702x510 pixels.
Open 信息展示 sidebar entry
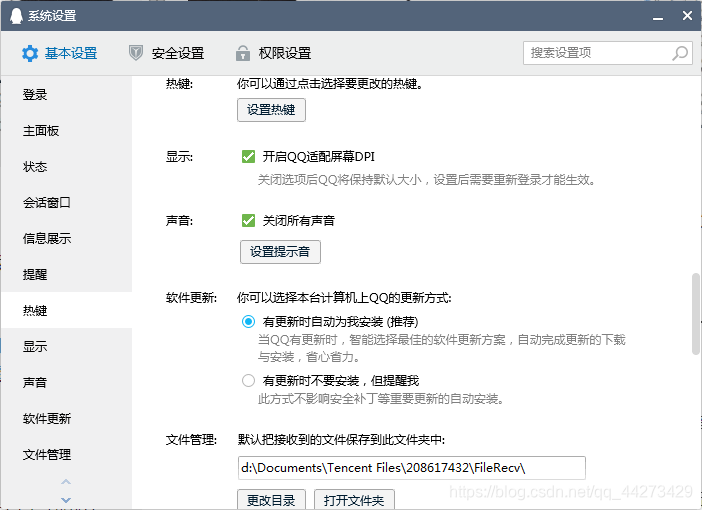click(67, 239)
